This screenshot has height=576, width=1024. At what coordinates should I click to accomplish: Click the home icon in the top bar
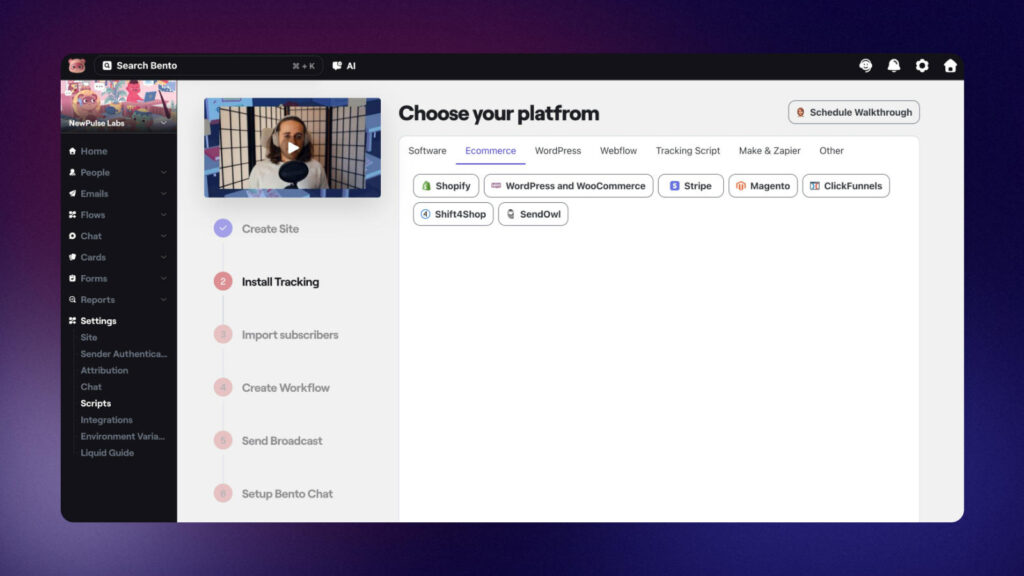point(949,65)
